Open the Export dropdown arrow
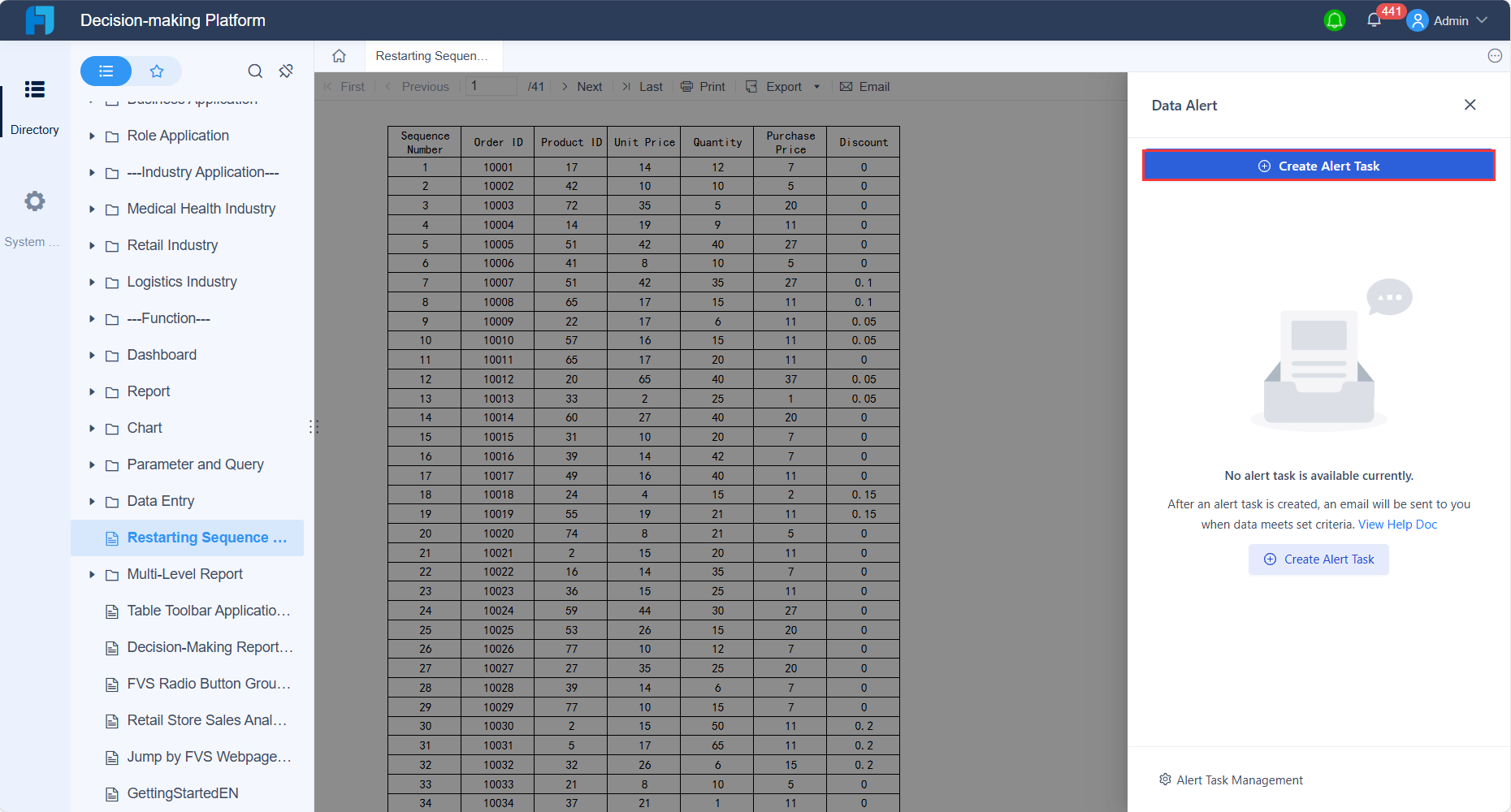The image size is (1511, 812). tap(816, 87)
